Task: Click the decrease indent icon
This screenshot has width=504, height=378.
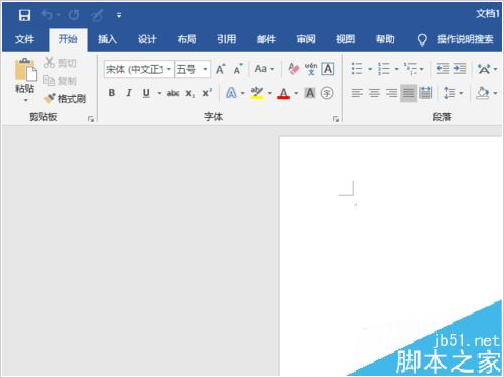Action: pyautogui.click(x=443, y=69)
